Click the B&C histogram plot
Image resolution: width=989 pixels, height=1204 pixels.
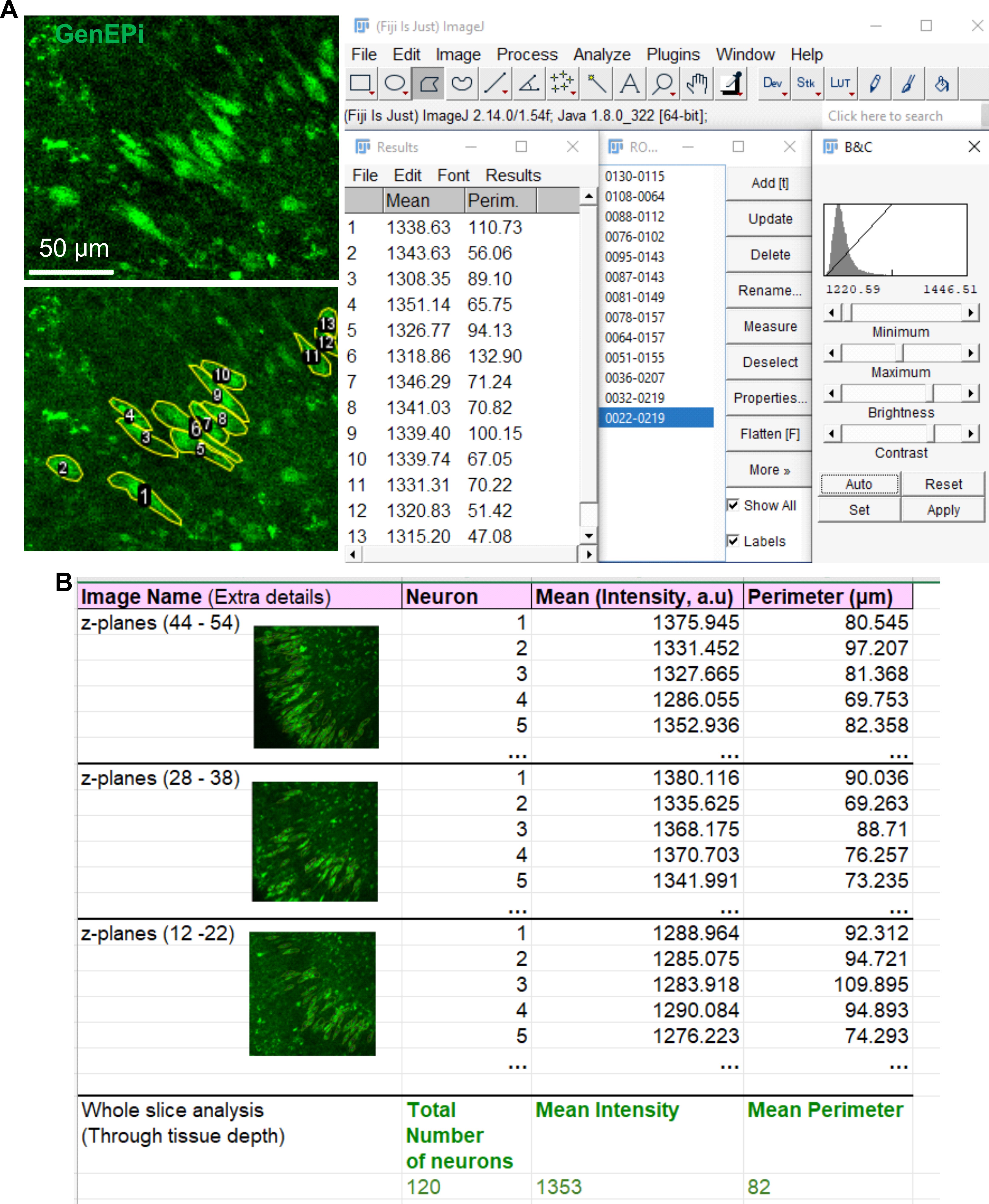tap(896, 240)
